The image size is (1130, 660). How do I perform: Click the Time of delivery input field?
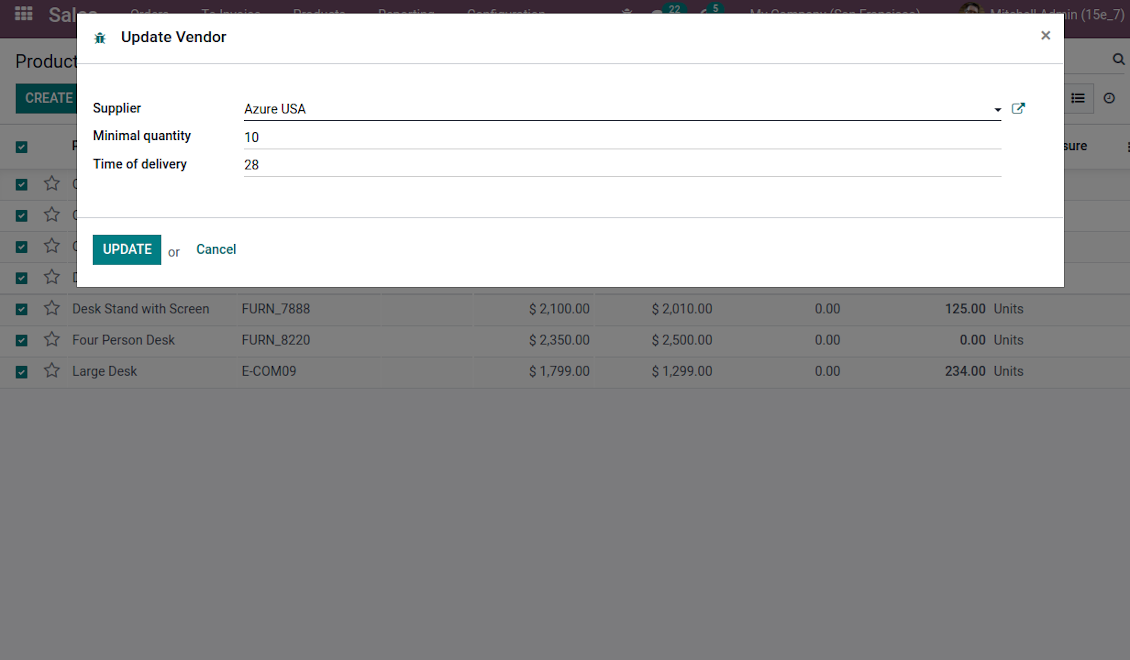click(623, 165)
